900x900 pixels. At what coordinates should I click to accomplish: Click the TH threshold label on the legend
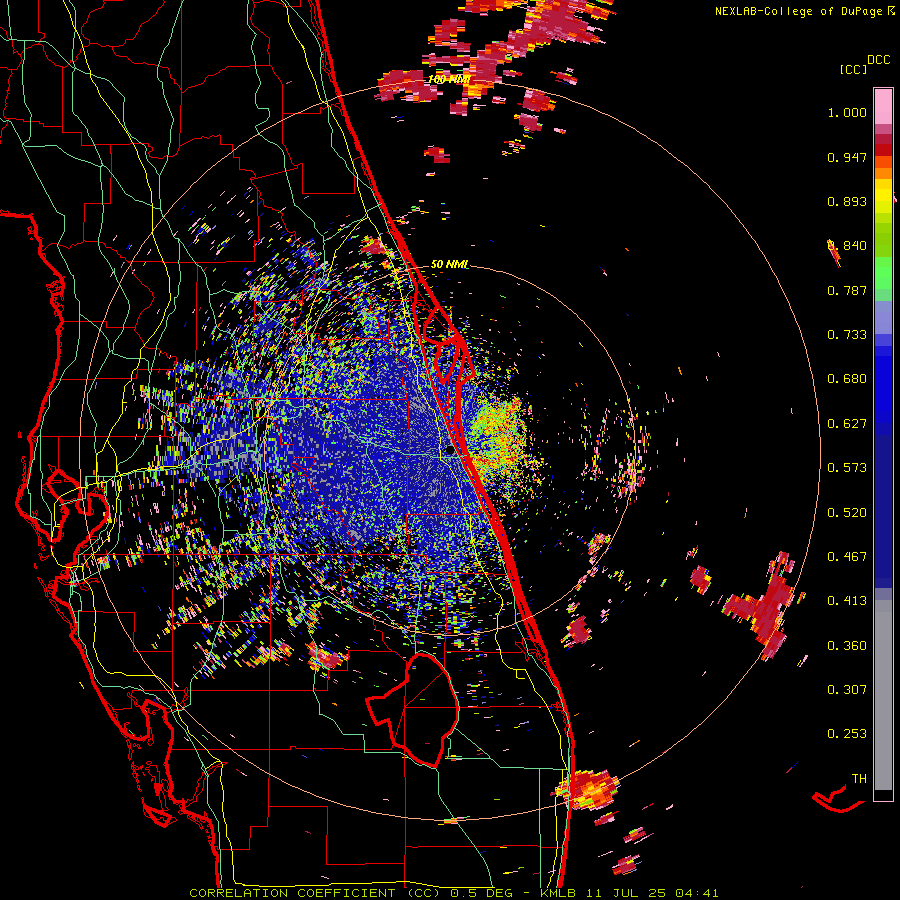[x=859, y=779]
